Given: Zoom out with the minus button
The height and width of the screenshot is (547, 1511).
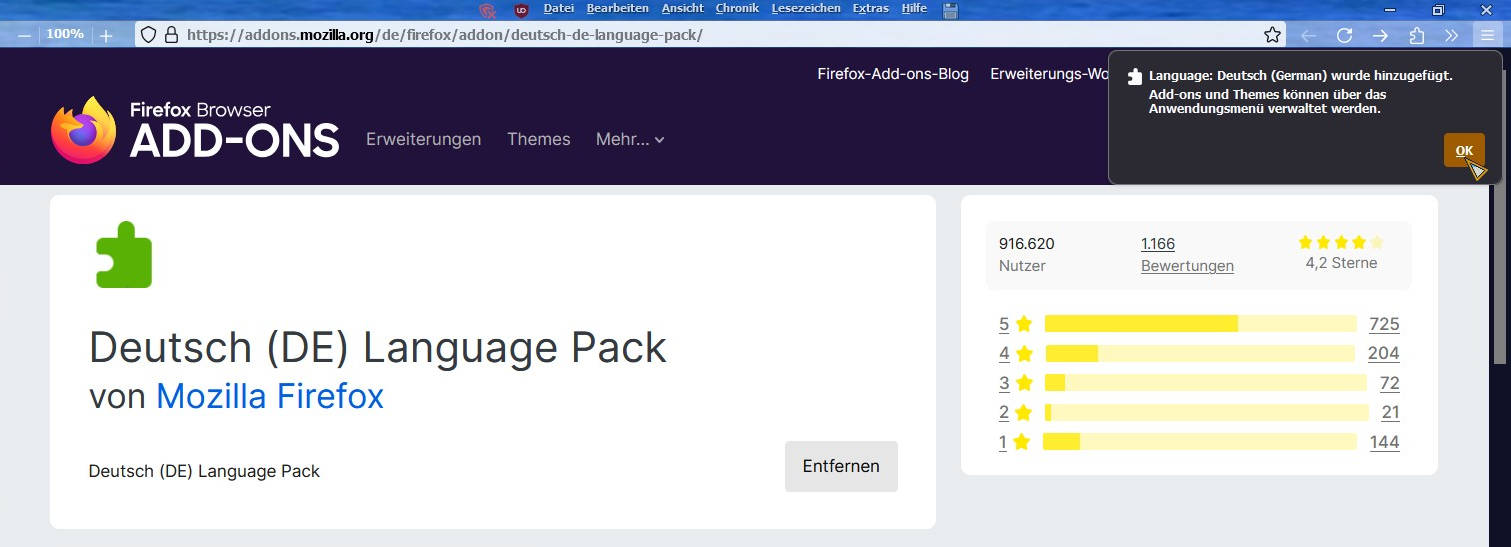Looking at the screenshot, I should tap(24, 35).
